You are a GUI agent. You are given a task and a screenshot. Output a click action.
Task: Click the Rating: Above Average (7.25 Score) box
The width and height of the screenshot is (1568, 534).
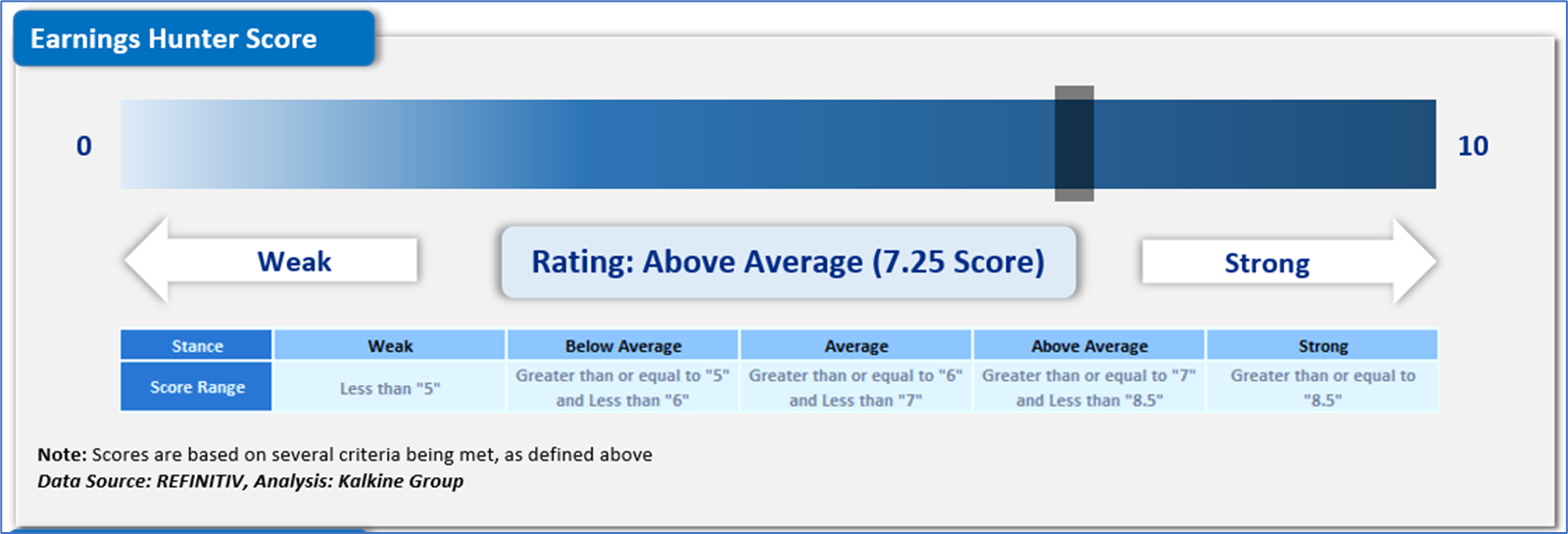(788, 262)
